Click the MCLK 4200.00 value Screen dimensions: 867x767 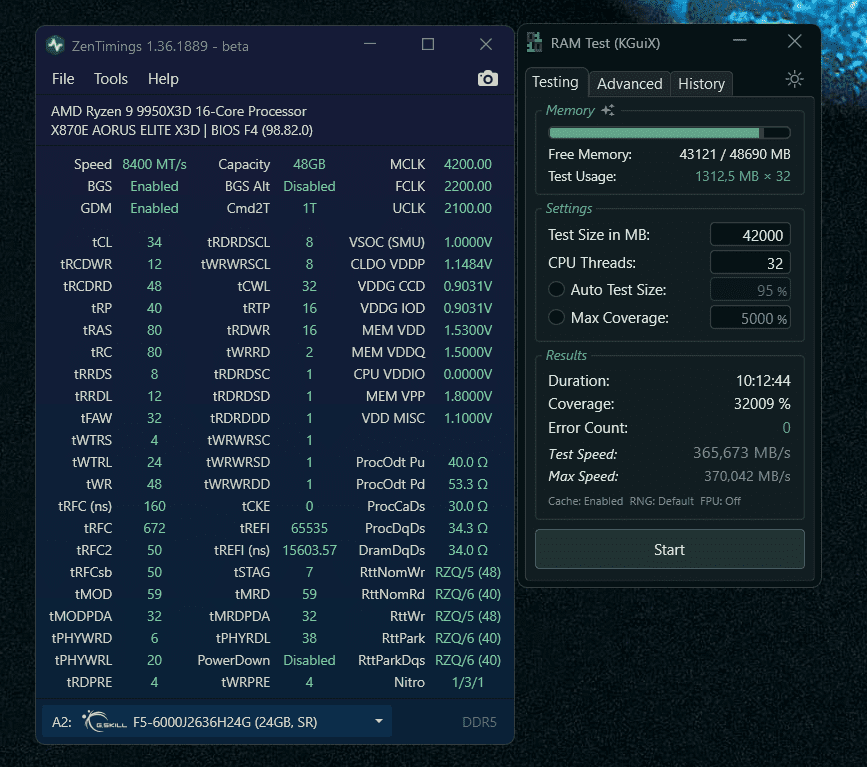[467, 164]
